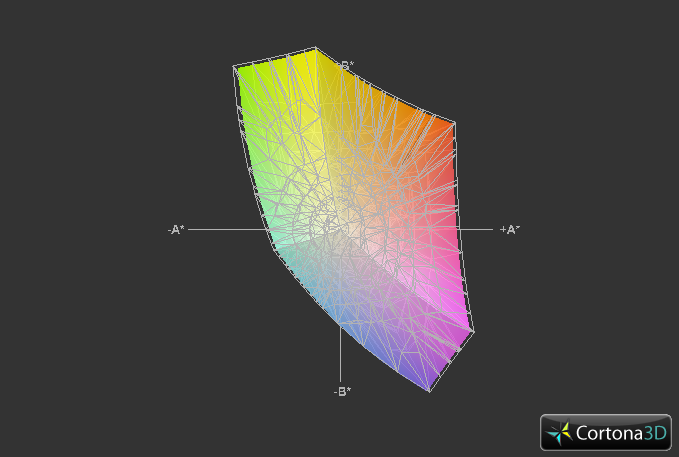Click the Cortona3D text on the badge
The height and width of the screenshot is (457, 679).
pos(619,432)
